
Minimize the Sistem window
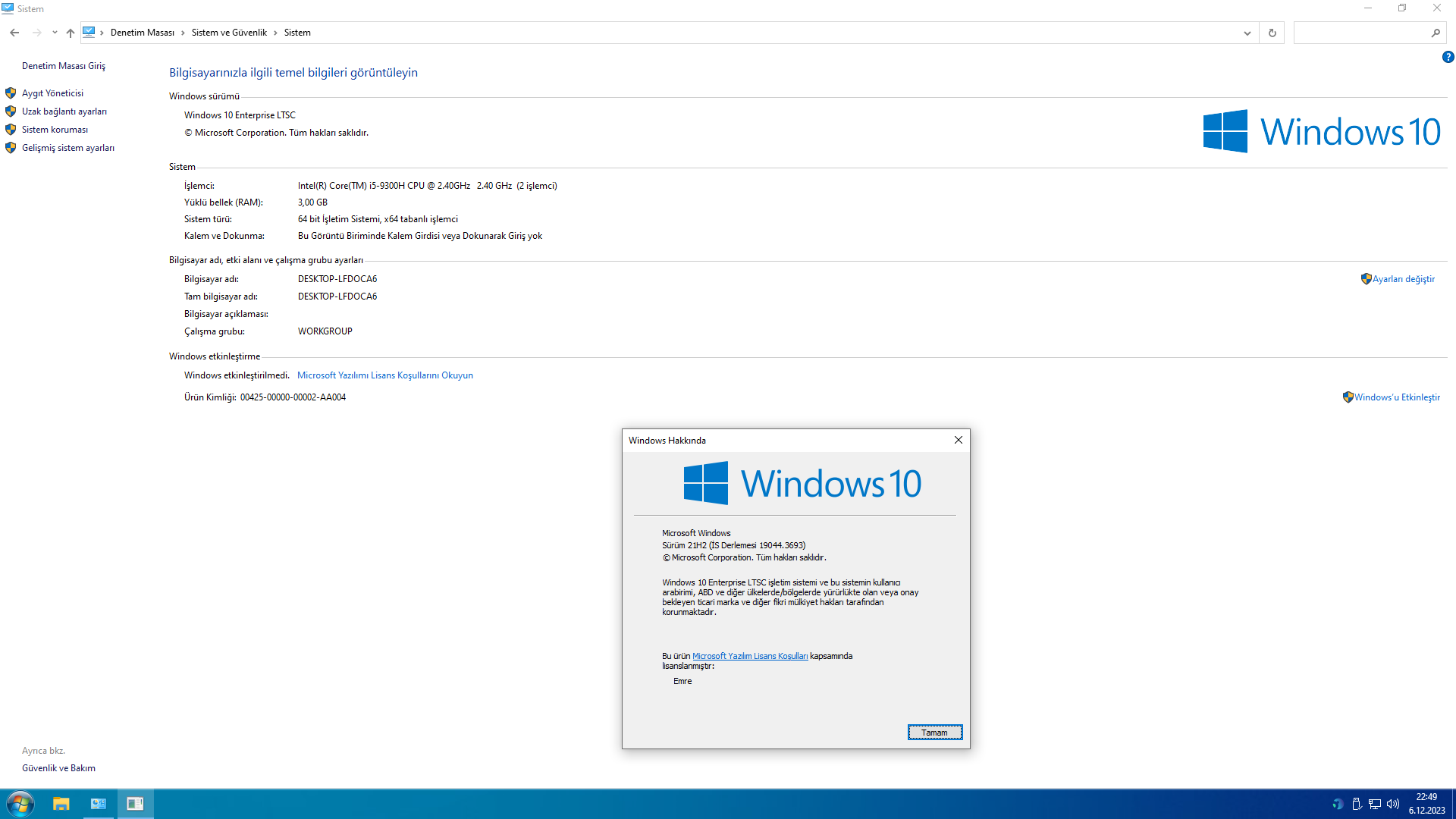click(1368, 8)
